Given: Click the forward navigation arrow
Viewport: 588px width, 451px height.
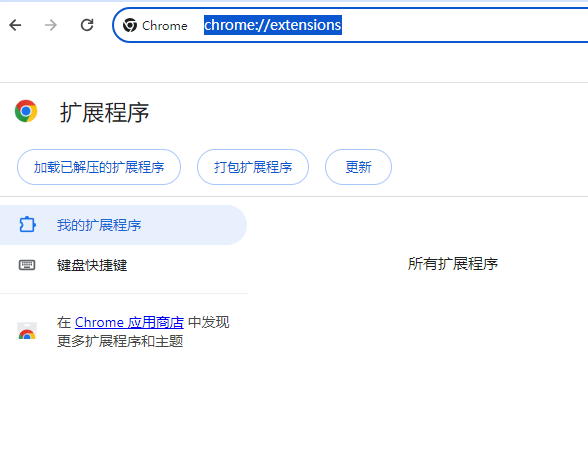Looking at the screenshot, I should tap(51, 25).
